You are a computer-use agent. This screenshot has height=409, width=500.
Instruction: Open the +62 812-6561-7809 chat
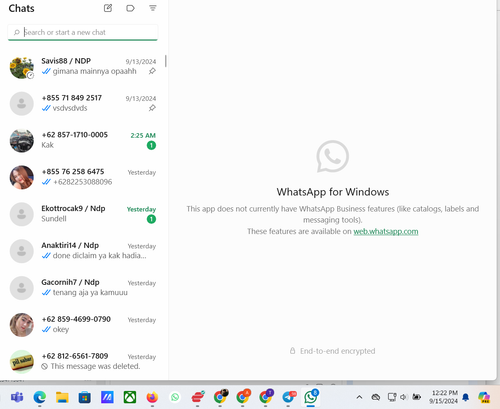pos(83,361)
